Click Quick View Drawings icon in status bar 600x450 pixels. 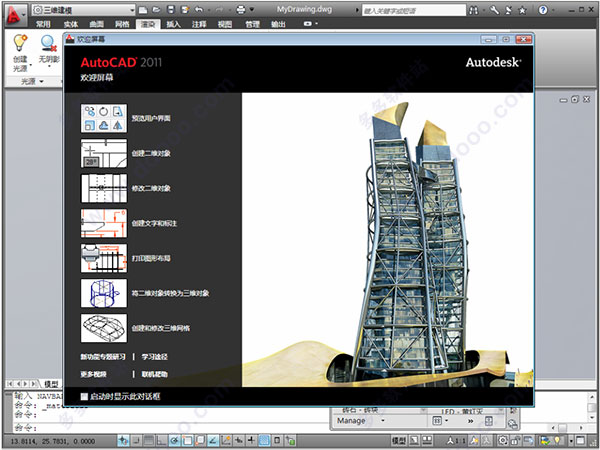tap(427, 441)
